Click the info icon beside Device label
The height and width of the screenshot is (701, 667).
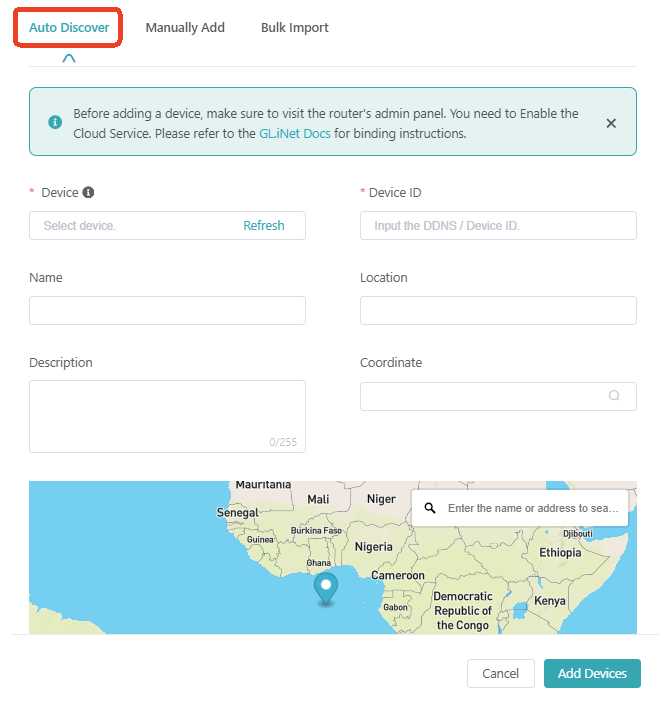coord(88,192)
